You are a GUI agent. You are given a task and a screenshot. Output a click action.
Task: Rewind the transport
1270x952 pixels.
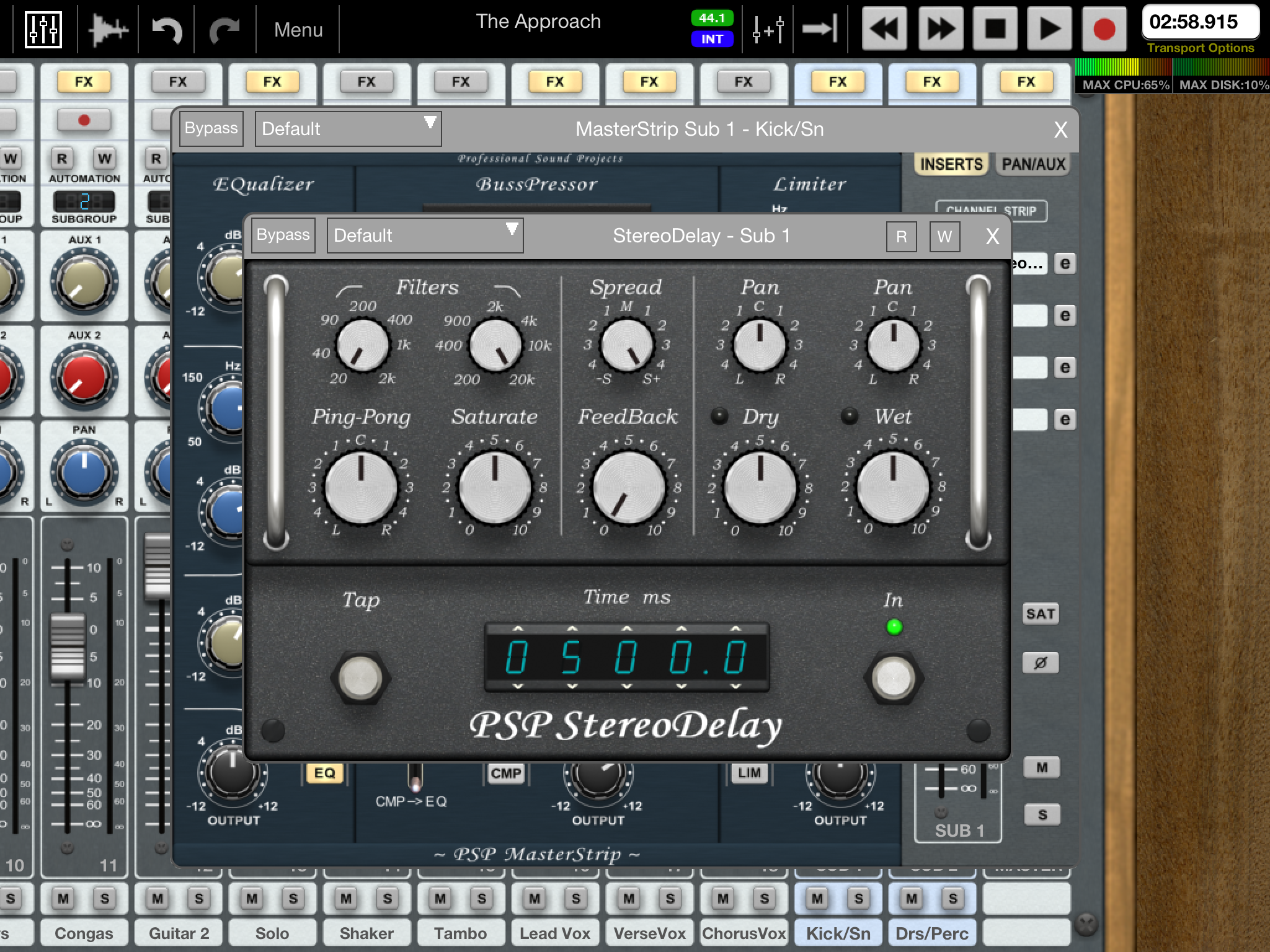pos(884,29)
